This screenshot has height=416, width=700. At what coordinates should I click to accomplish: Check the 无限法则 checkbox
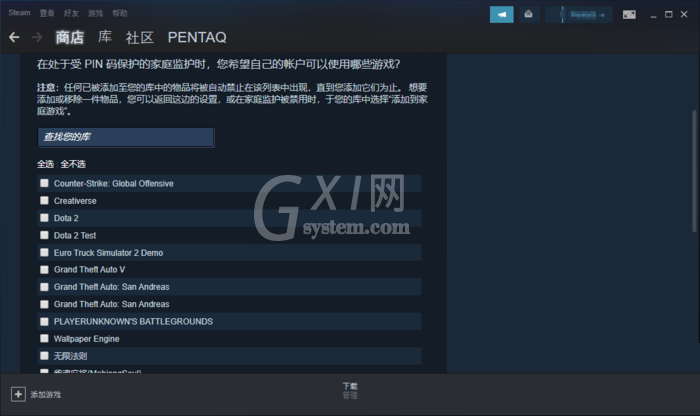pyautogui.click(x=44, y=356)
